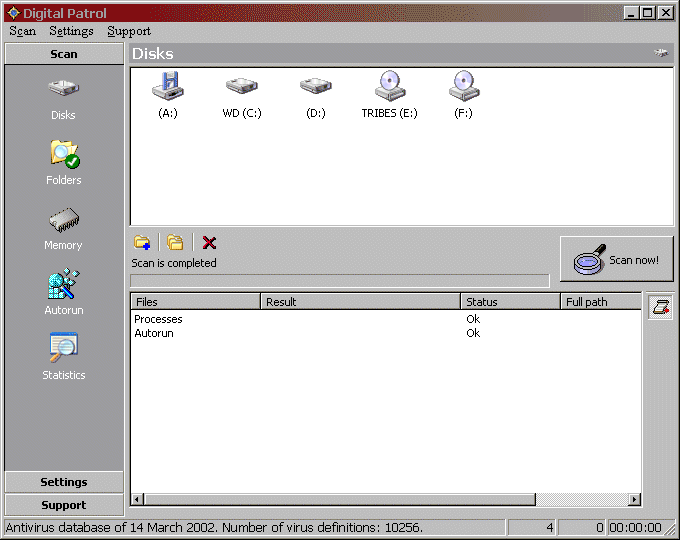The width and height of the screenshot is (680, 540).
Task: Click the scrollbar left arrow
Action: point(137,499)
